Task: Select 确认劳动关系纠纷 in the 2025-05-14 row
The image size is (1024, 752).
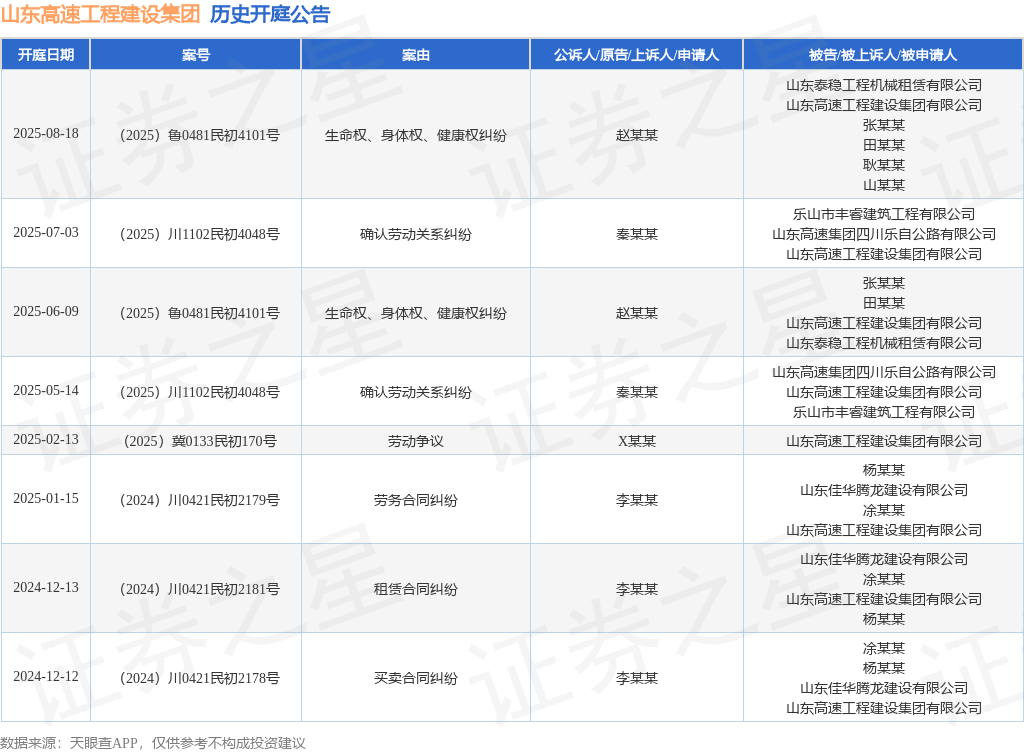Action: [415, 392]
